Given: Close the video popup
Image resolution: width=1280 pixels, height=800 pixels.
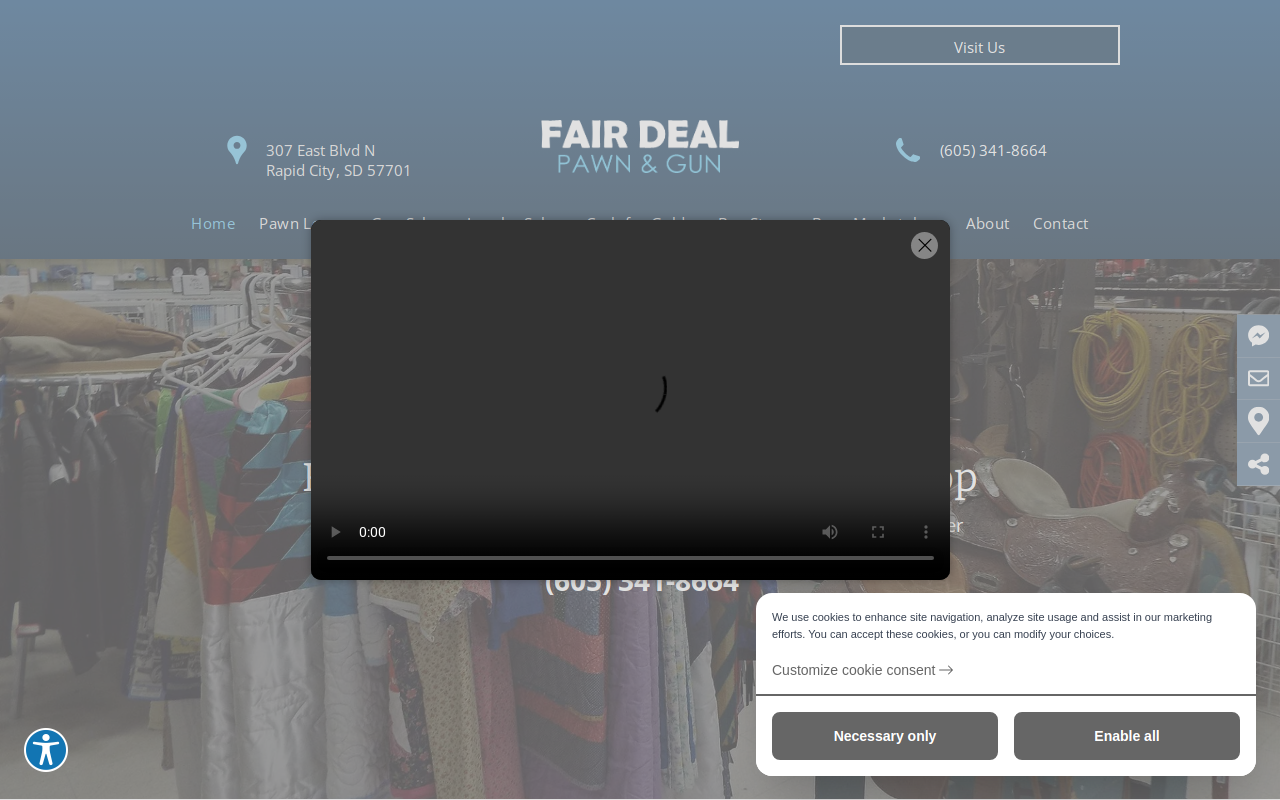Looking at the screenshot, I should point(924,245).
